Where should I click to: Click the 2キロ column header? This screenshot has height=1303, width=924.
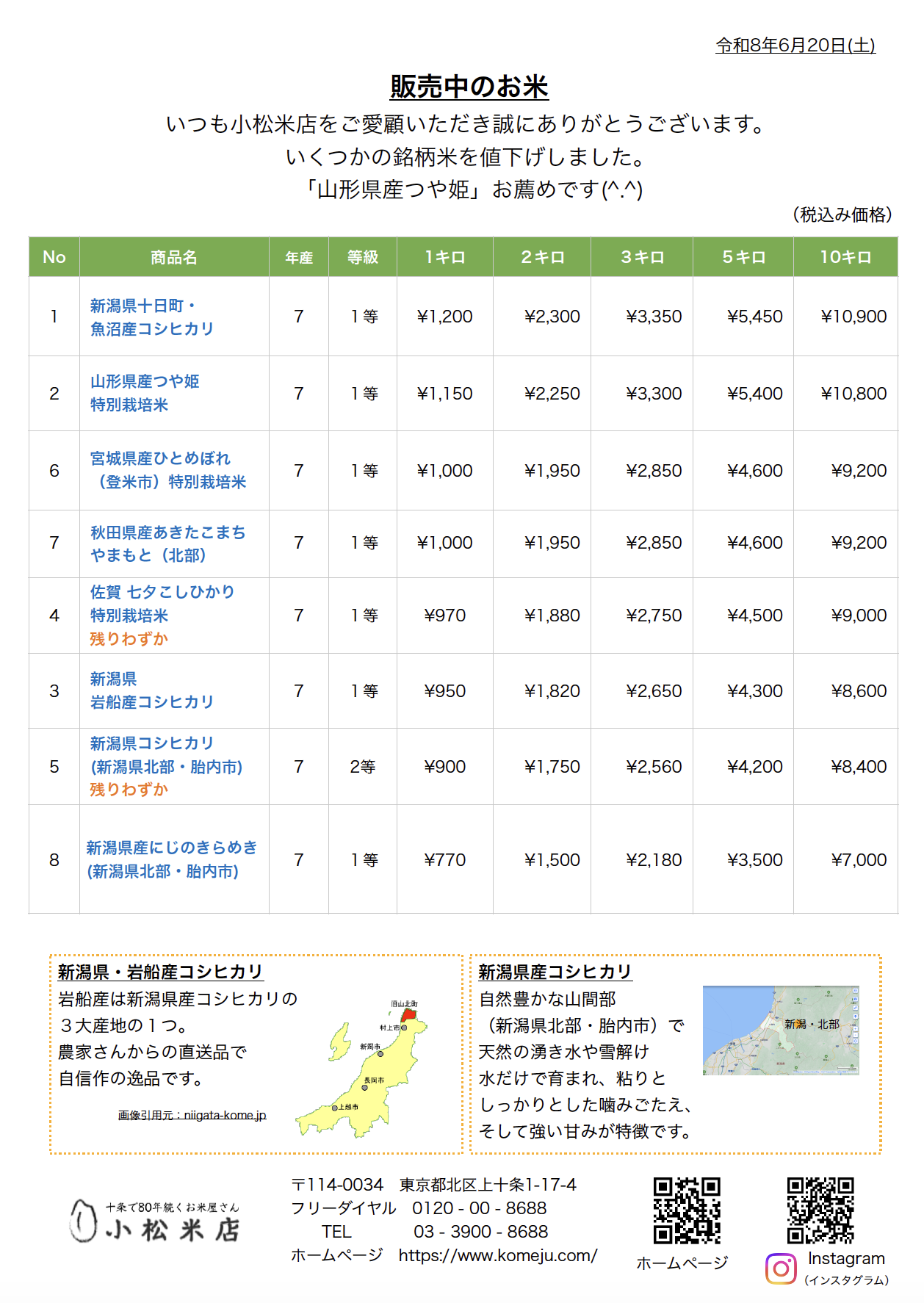pyautogui.click(x=542, y=257)
